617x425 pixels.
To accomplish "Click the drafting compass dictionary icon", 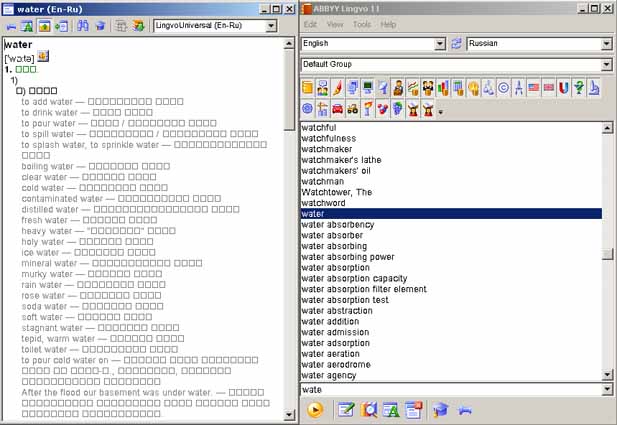I will (519, 88).
